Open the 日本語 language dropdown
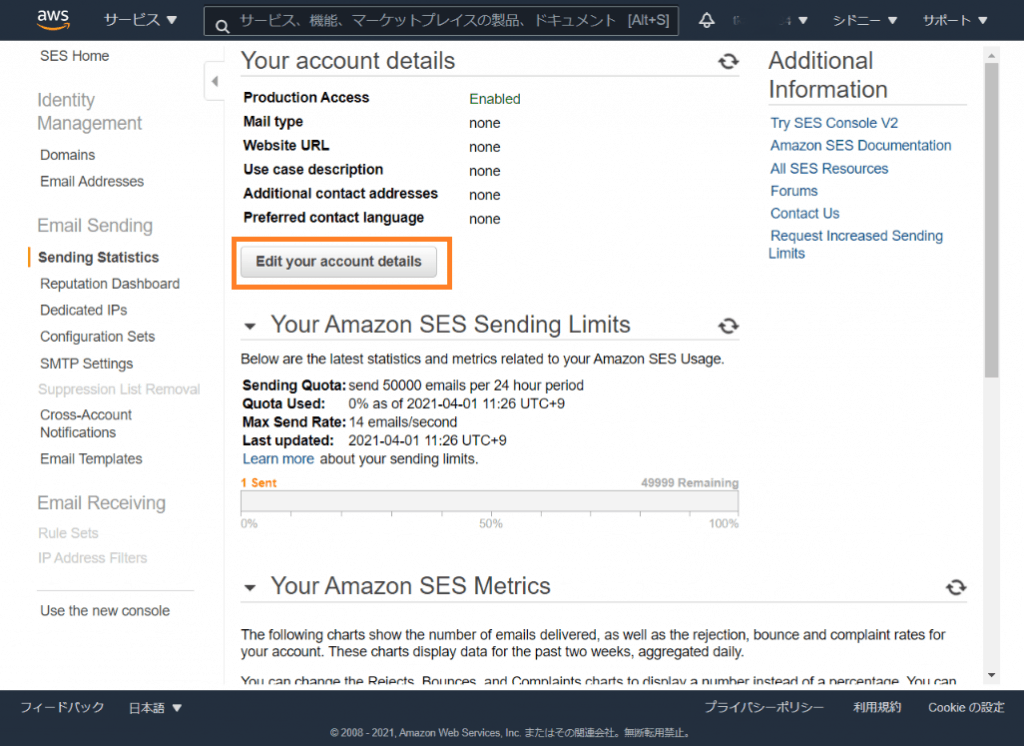Screen dimensions: 1024x746 pyautogui.click(x=155, y=707)
